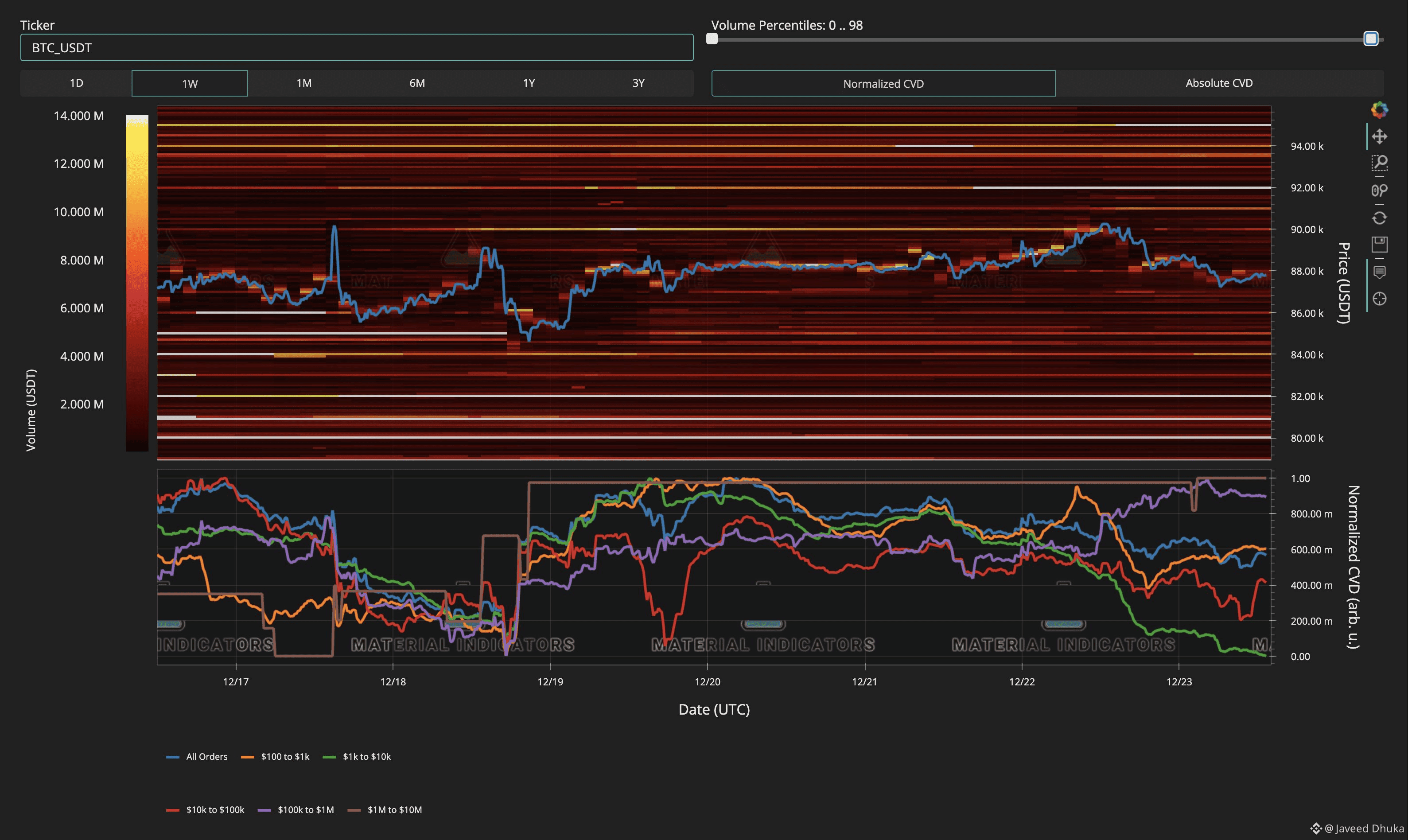Toggle $1M to $10M legend entry
1408x840 pixels.
tap(386, 810)
